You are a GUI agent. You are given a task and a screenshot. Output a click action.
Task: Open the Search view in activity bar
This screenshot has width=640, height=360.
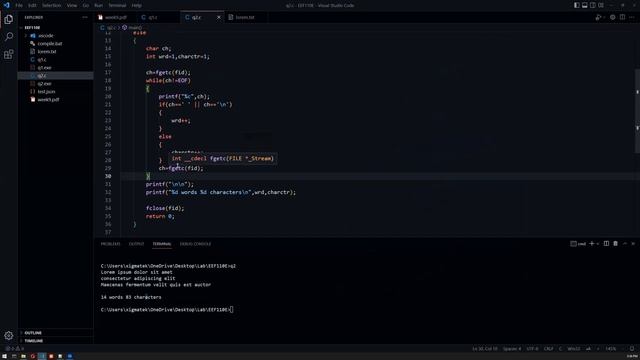tap(9, 37)
